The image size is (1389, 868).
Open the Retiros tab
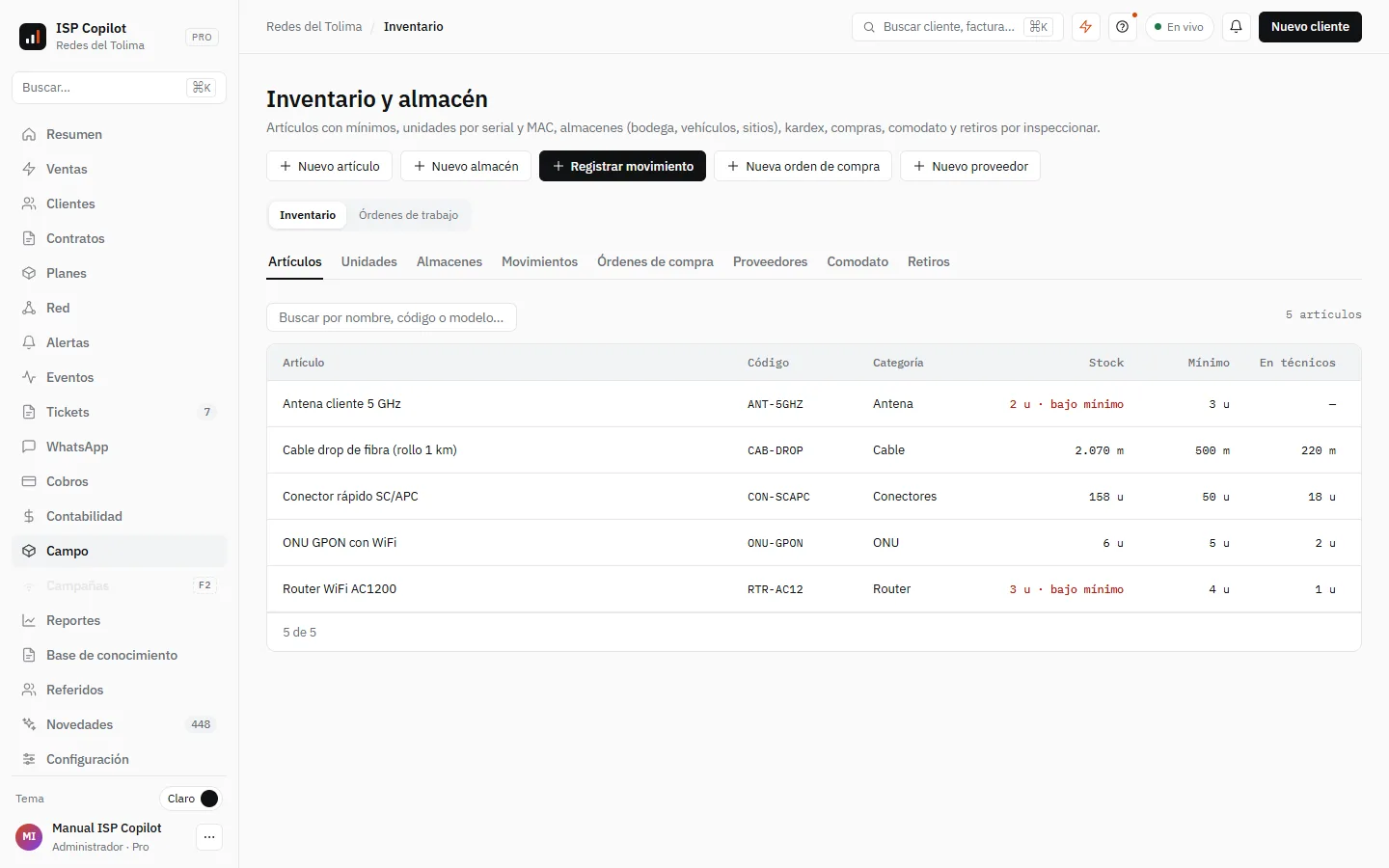[929, 261]
